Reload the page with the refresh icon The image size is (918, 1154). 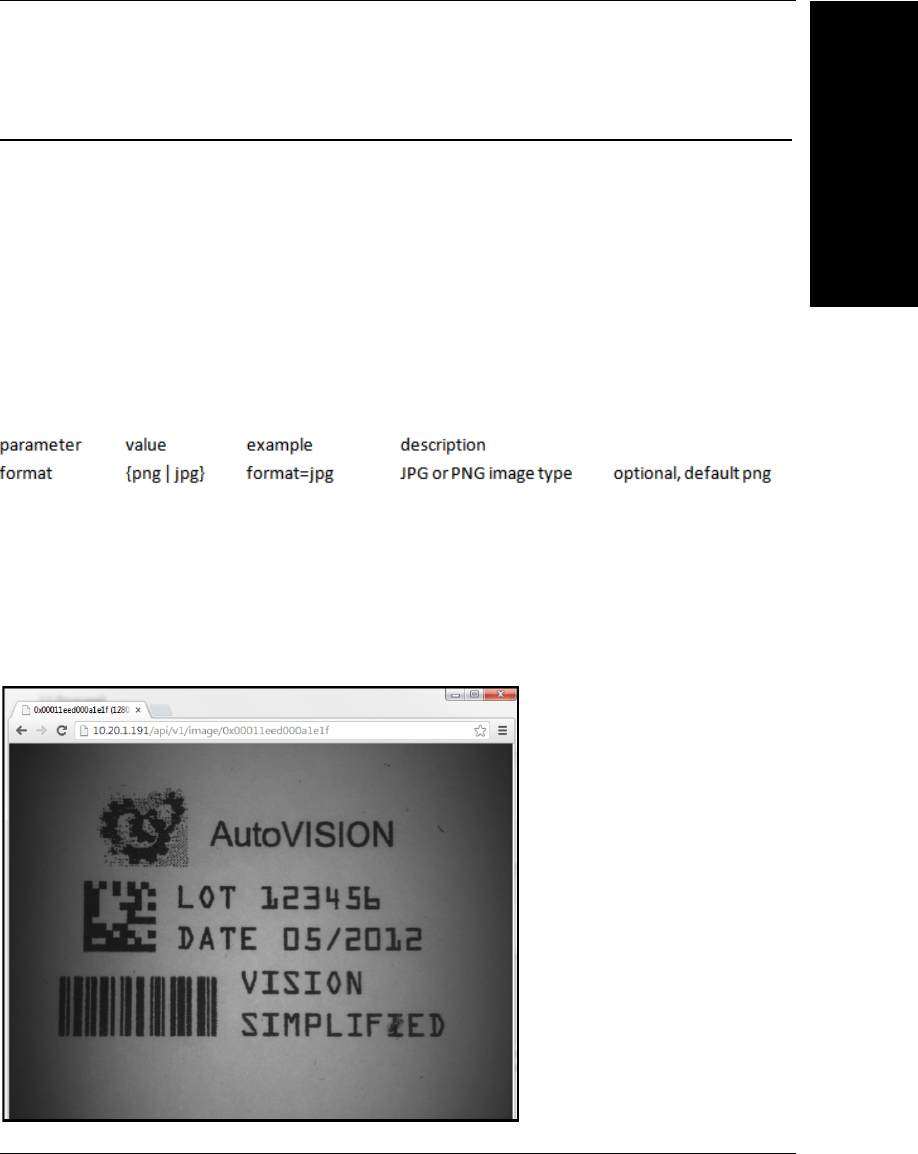pos(62,731)
